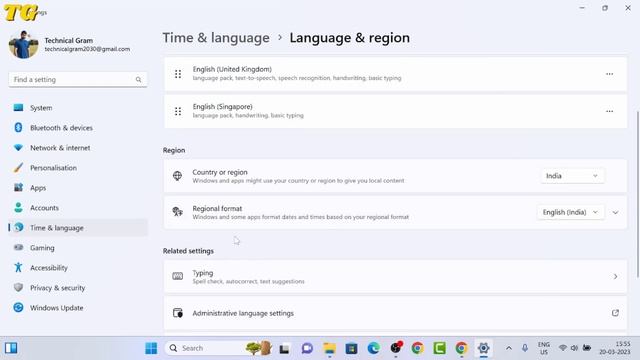
Task: Click the Regional format icon
Action: pyautogui.click(x=178, y=212)
